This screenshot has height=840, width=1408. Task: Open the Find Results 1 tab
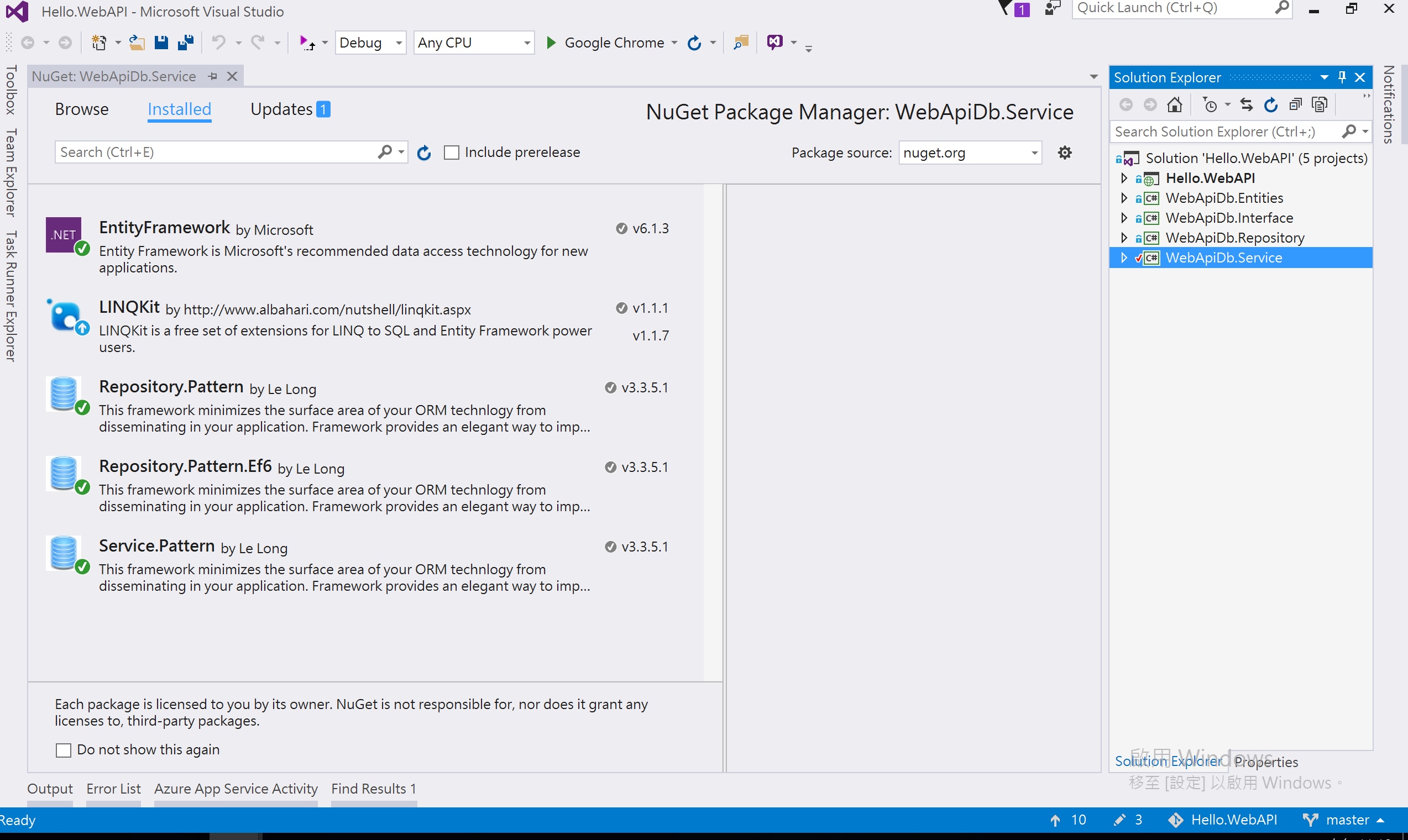(374, 789)
